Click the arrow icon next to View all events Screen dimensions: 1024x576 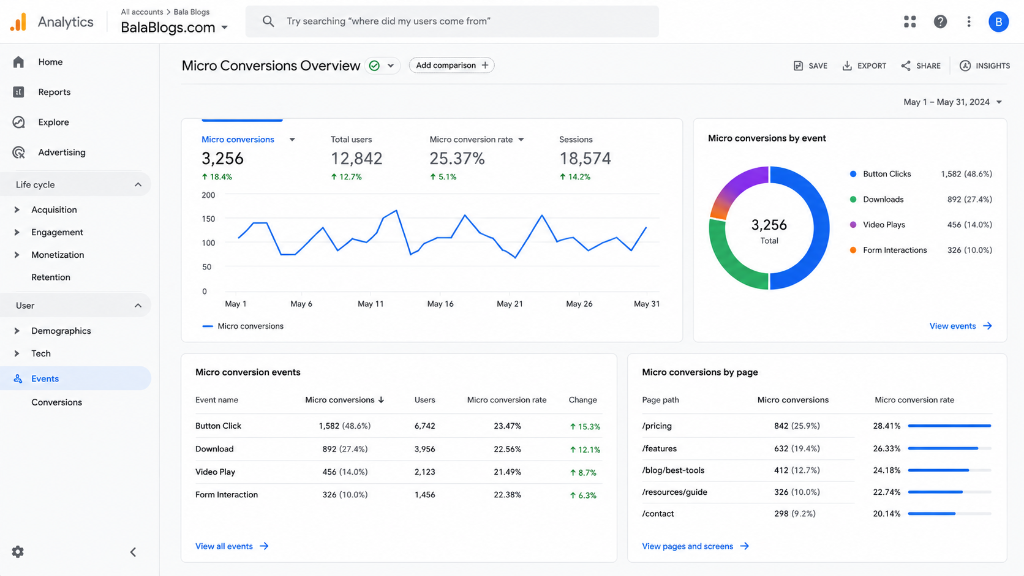pos(264,546)
